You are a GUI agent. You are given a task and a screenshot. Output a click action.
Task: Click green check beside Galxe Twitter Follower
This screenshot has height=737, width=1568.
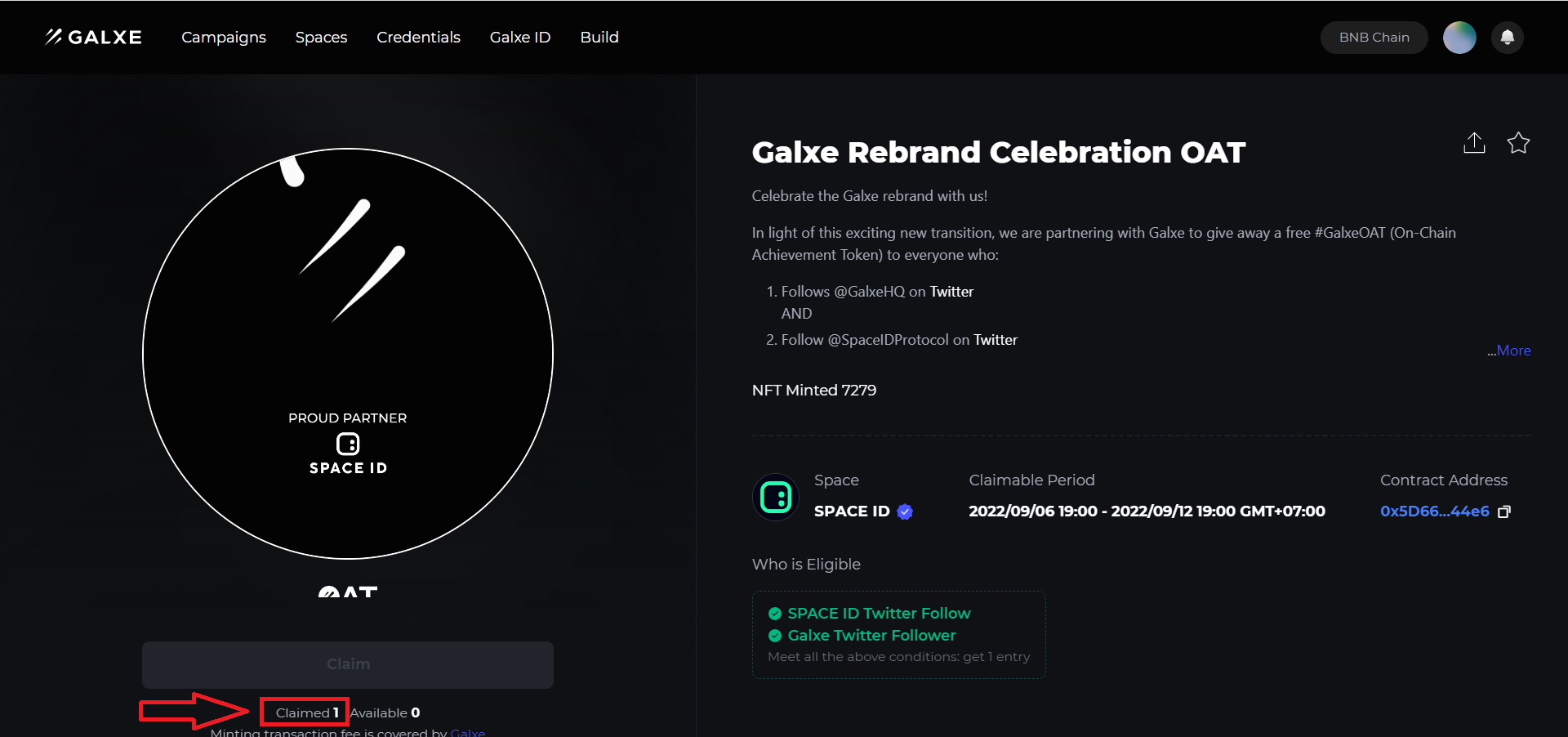click(775, 636)
